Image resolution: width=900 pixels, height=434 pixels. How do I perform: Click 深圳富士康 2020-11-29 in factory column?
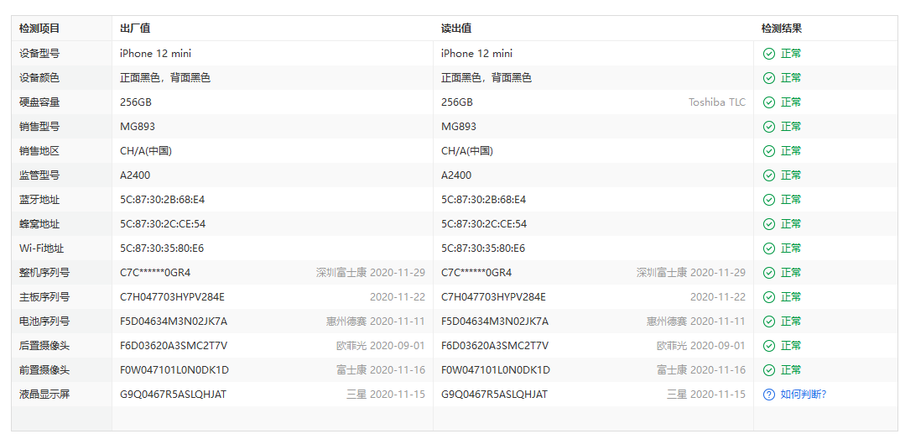(x=371, y=273)
